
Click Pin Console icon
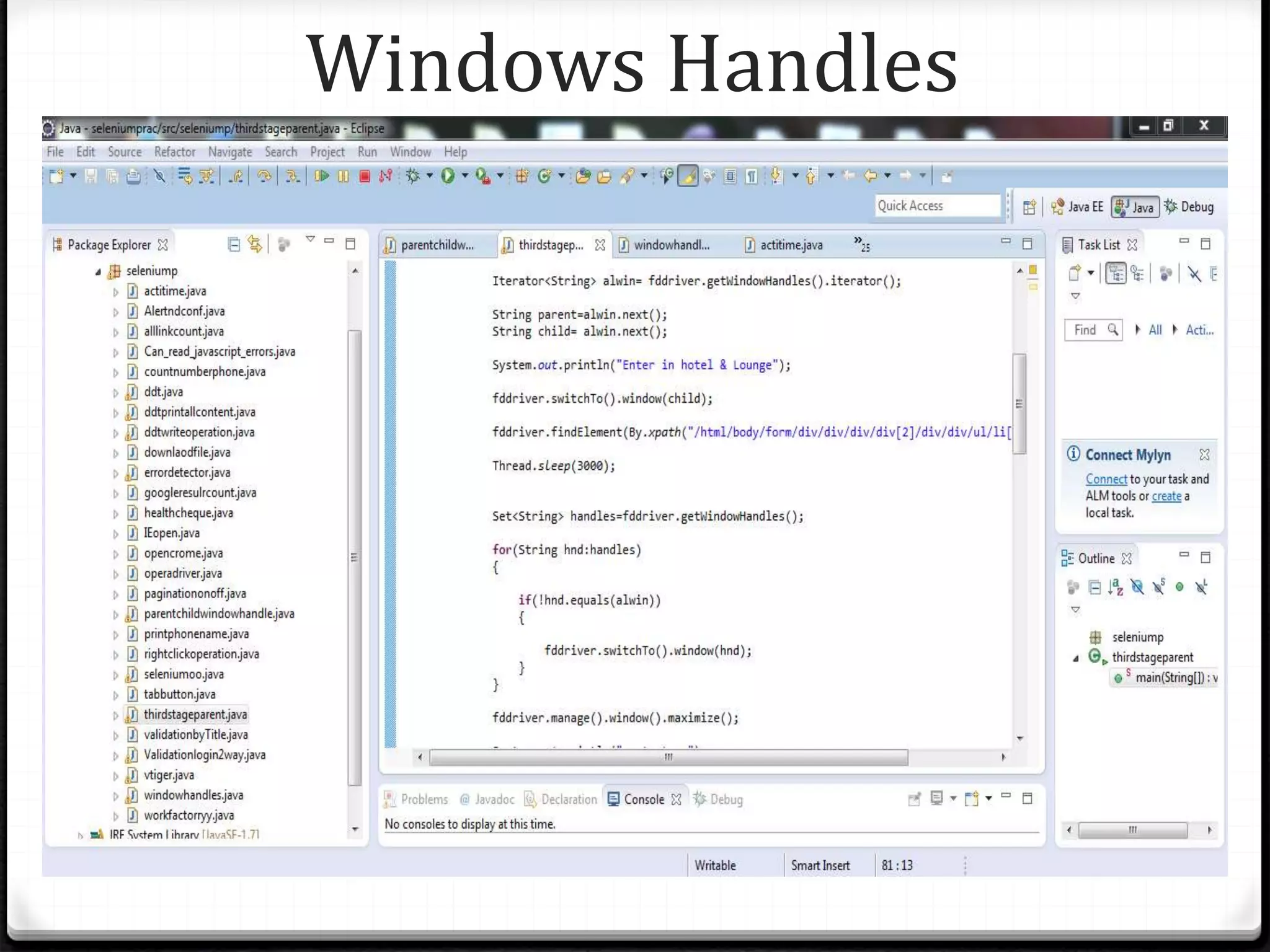click(x=914, y=799)
